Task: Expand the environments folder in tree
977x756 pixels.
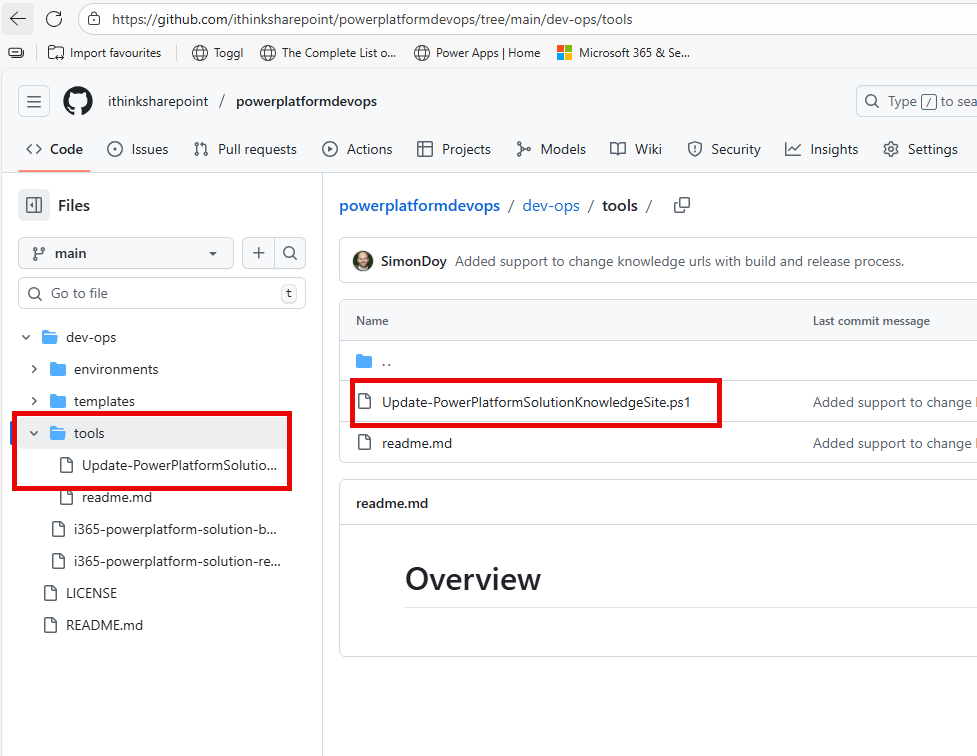Action: coord(34,369)
